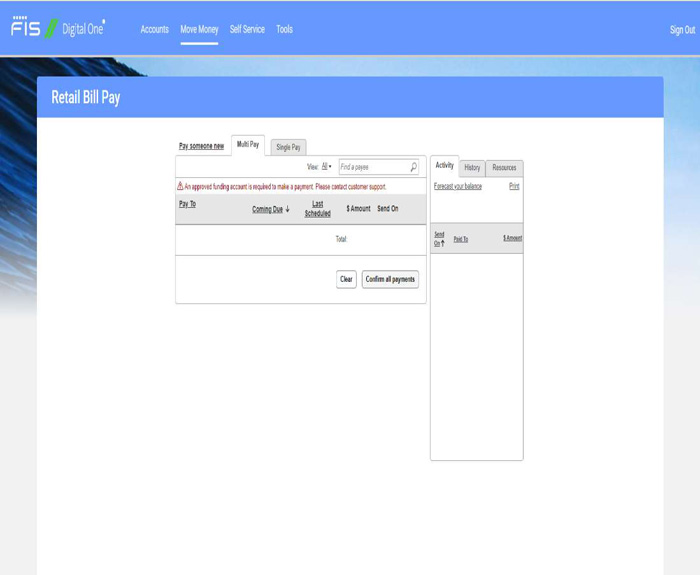Click the red warning triangle icon
This screenshot has width=700, height=575.
(x=180, y=186)
